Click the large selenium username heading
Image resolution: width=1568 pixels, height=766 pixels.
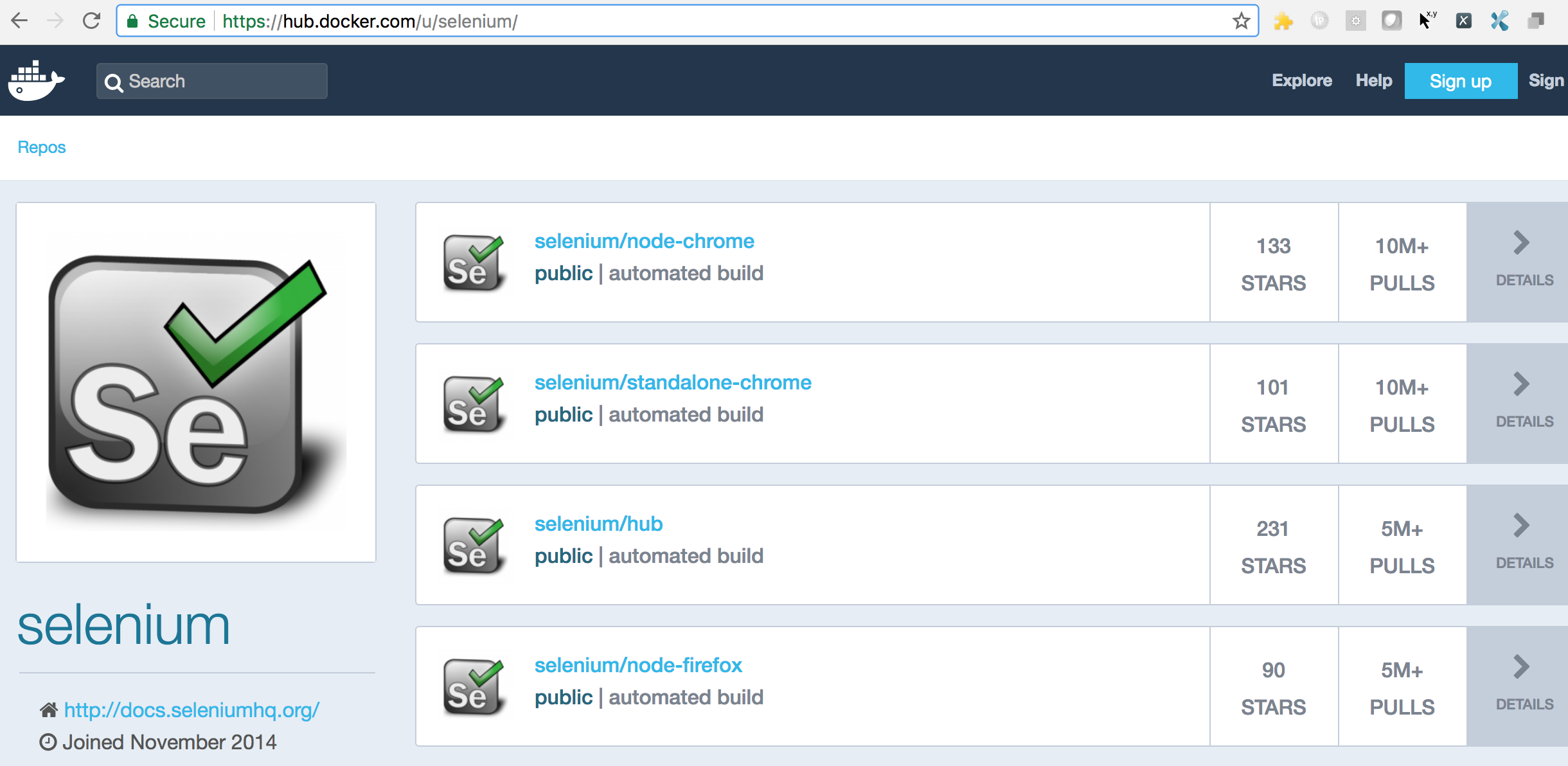[123, 625]
